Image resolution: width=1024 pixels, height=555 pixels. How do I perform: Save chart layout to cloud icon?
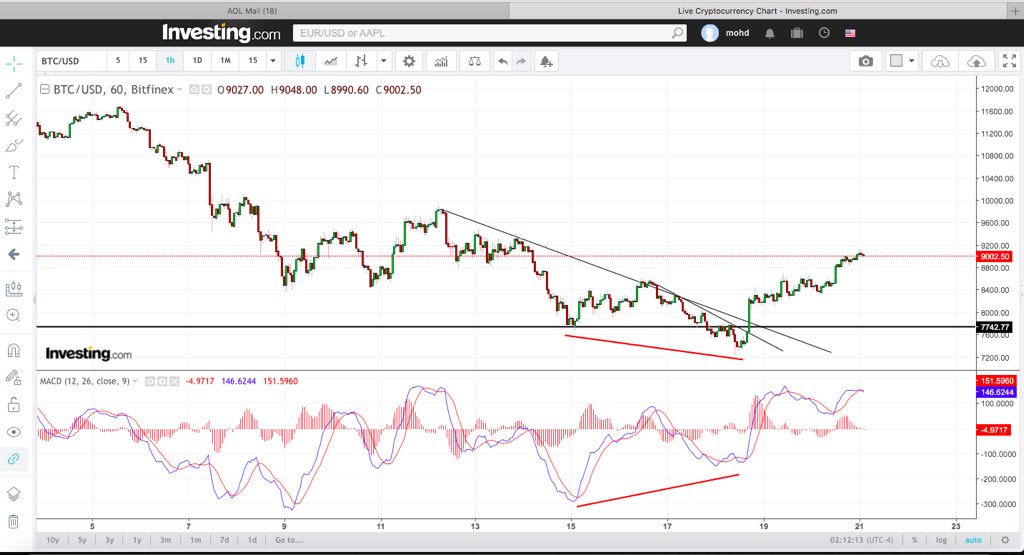976,61
